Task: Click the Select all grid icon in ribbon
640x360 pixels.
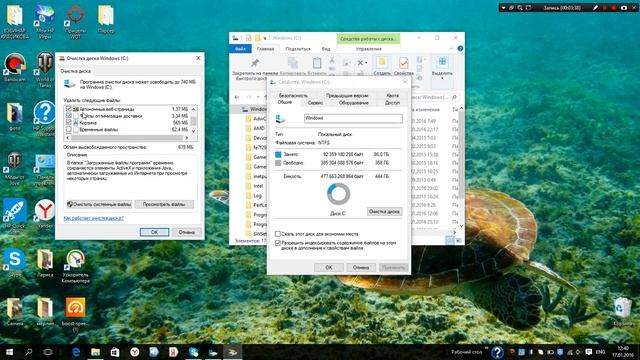Action: (442, 62)
